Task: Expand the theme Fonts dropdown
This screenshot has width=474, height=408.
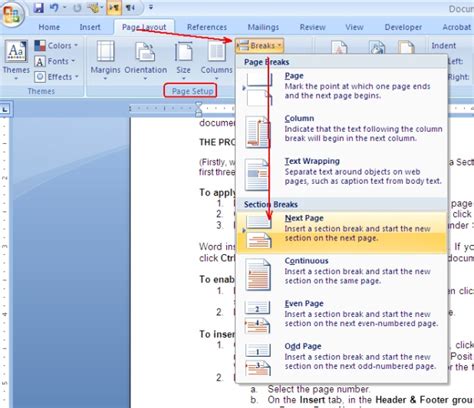Action: click(55, 61)
